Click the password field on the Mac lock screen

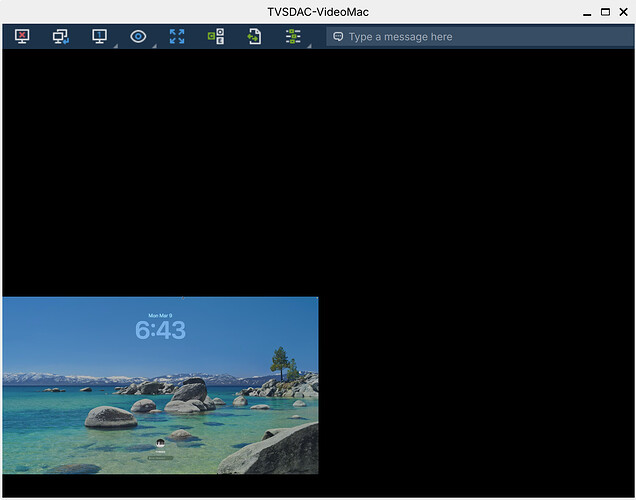[160, 458]
